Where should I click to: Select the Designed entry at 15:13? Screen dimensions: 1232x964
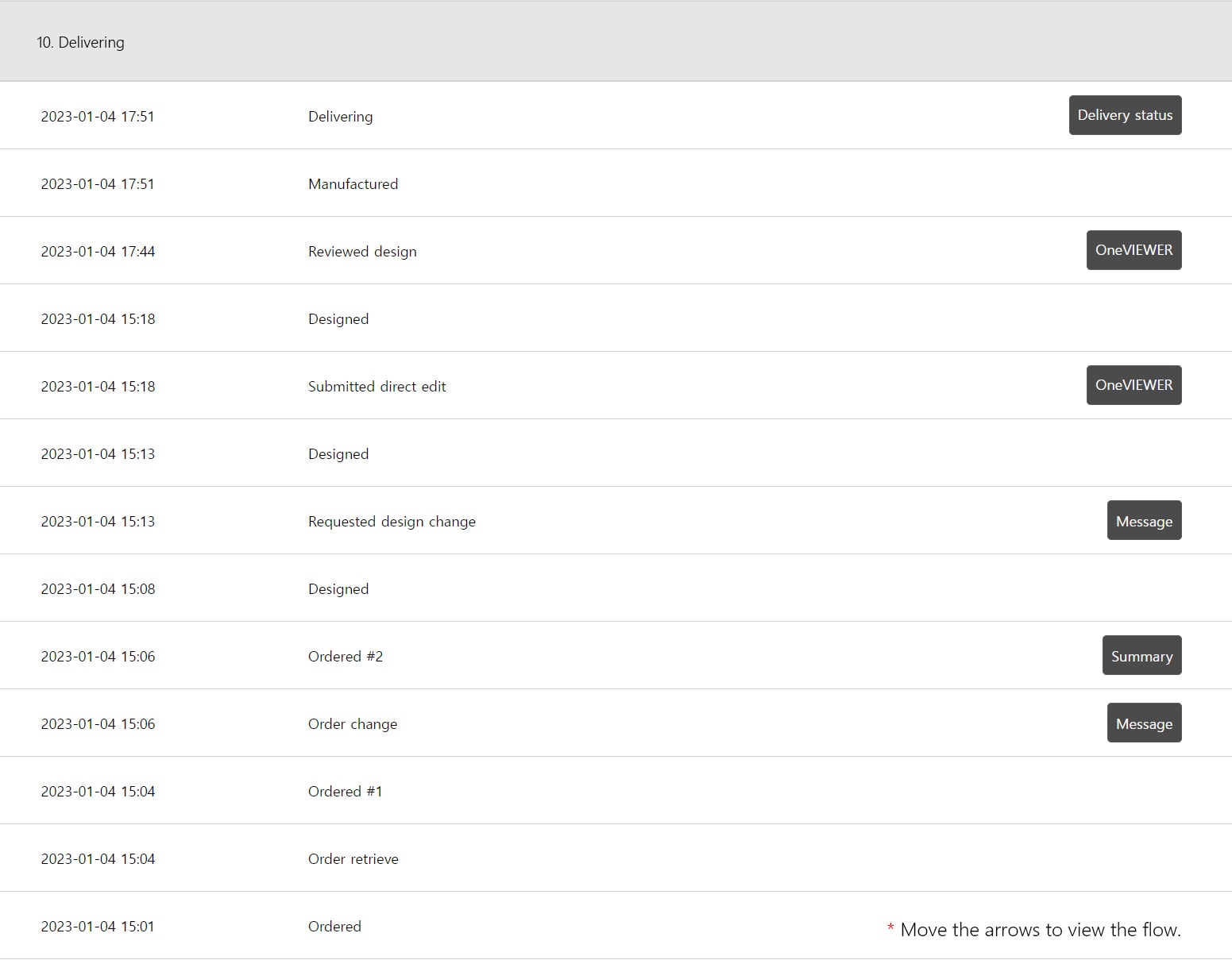[616, 453]
